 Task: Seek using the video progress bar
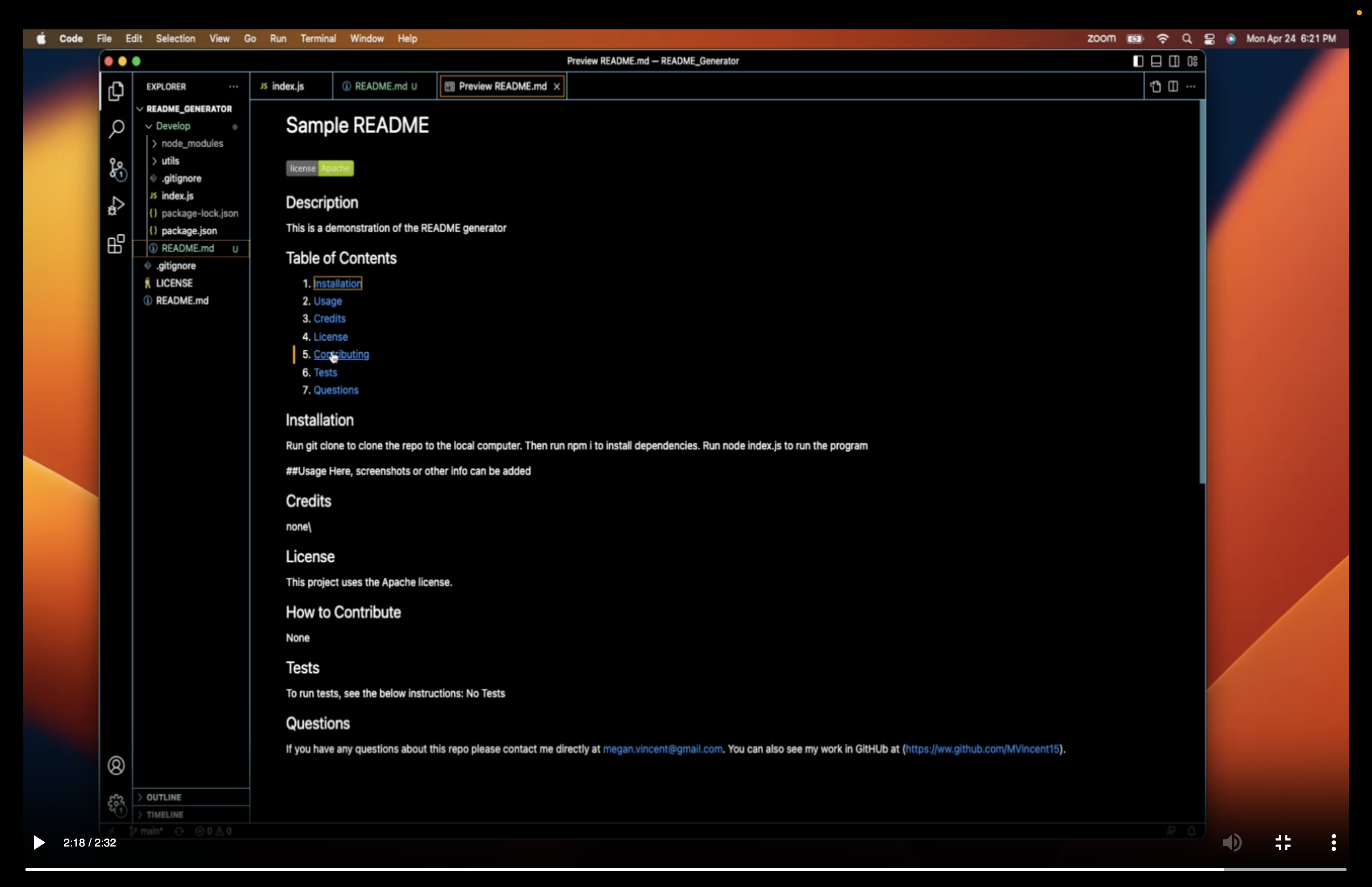[685, 869]
